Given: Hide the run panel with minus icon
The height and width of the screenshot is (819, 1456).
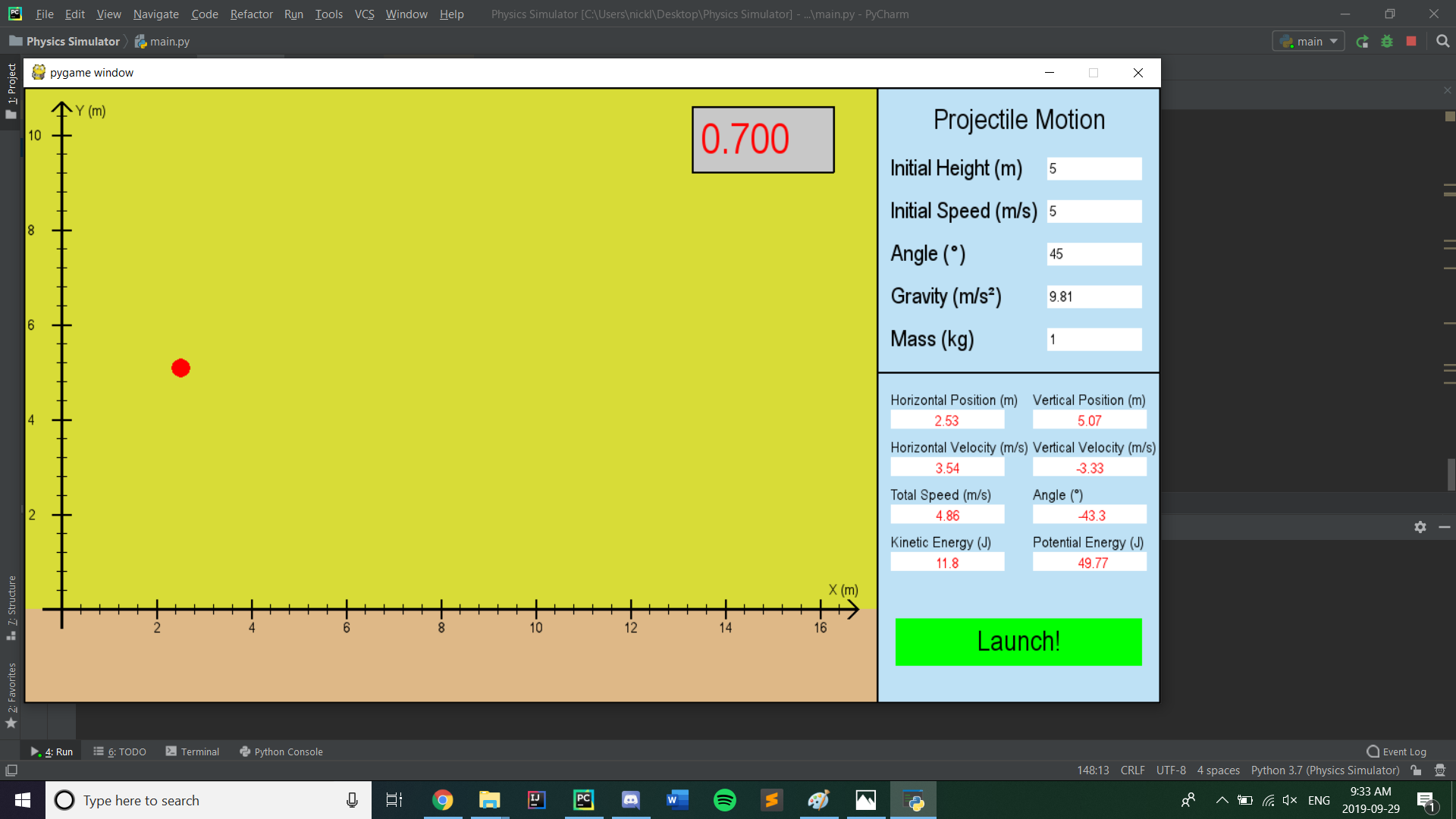Looking at the screenshot, I should pos(1444,527).
